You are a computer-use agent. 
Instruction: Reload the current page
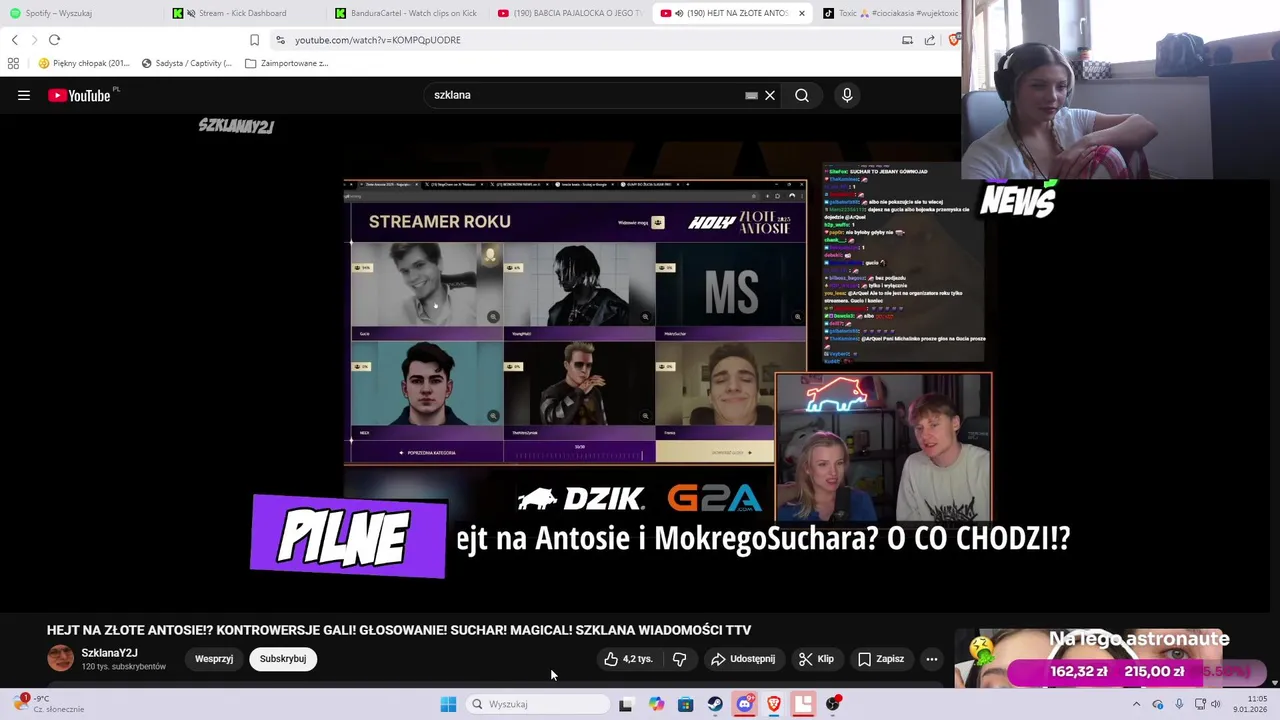pyautogui.click(x=54, y=40)
